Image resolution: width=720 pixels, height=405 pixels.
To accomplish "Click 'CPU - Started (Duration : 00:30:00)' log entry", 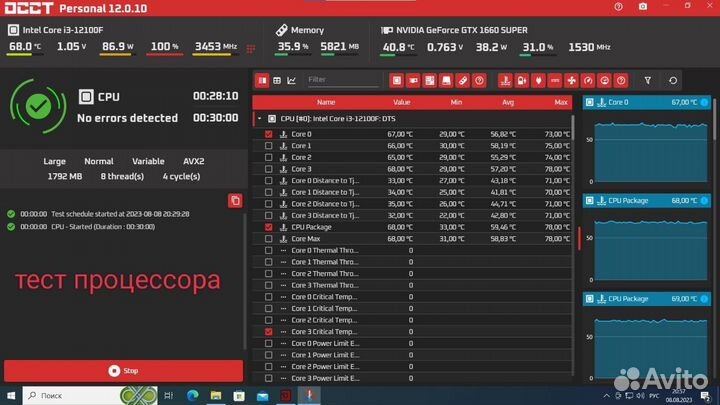I will (x=87, y=227).
